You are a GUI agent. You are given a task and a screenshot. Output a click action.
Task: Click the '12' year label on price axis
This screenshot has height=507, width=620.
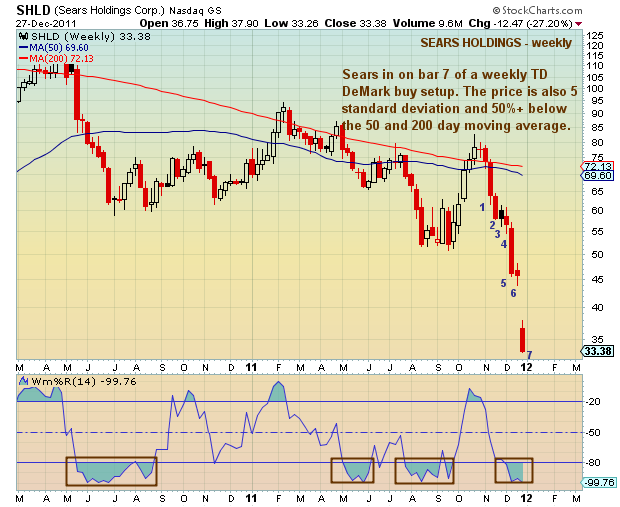pyautogui.click(x=526, y=367)
